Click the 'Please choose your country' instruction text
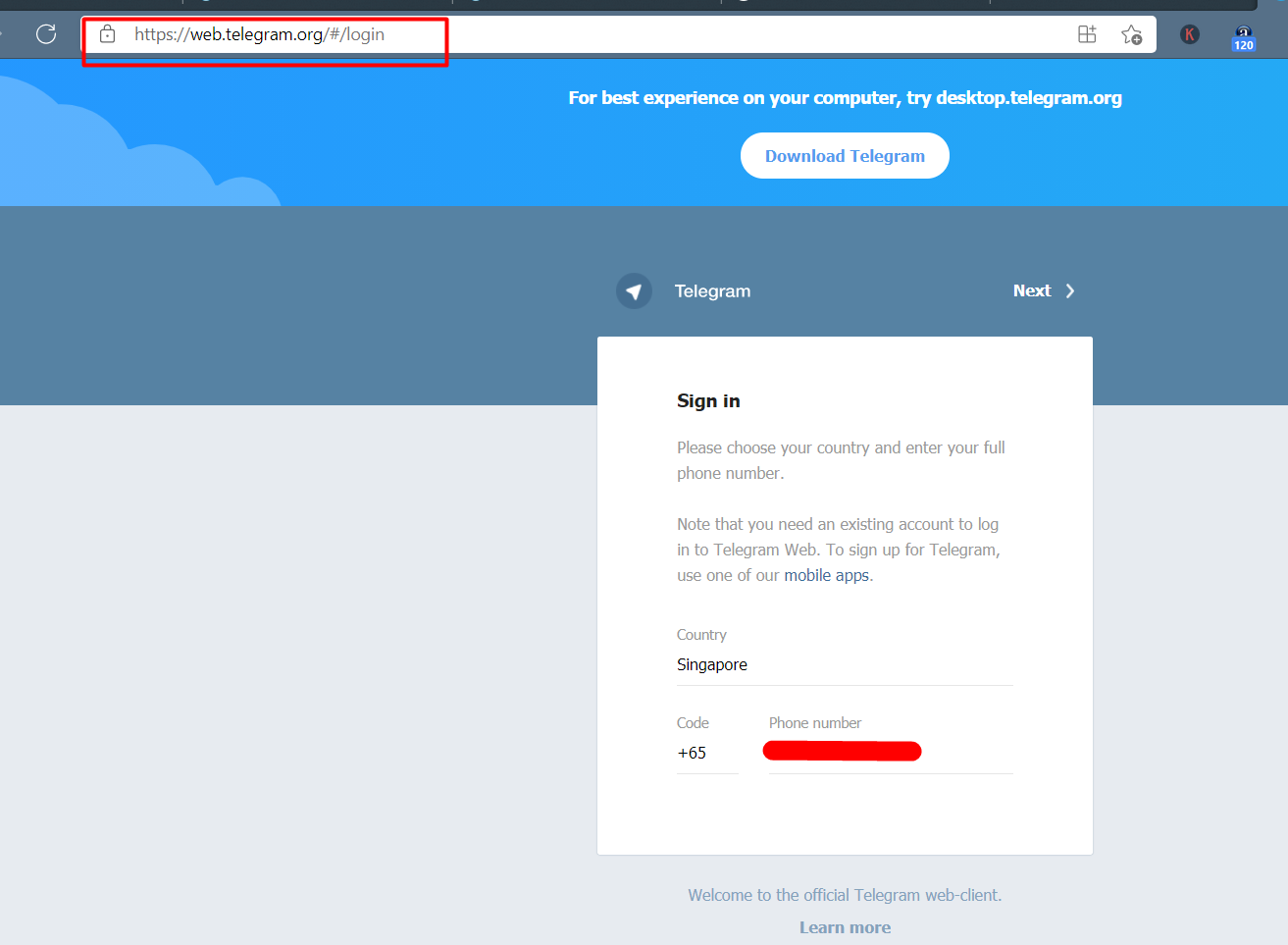This screenshot has height=945, width=1288. coord(841,460)
